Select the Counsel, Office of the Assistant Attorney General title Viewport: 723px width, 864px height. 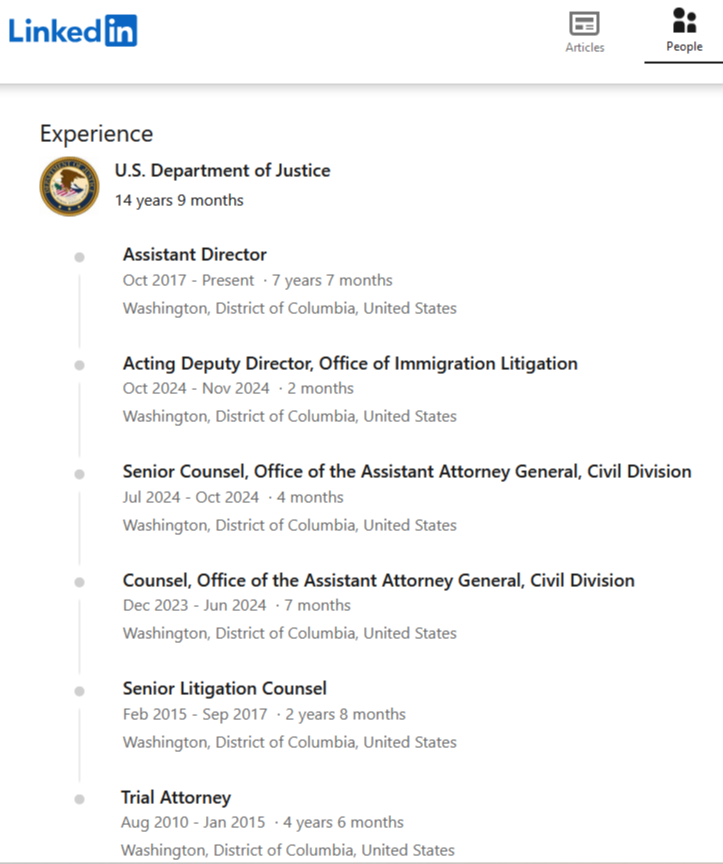coord(379,581)
